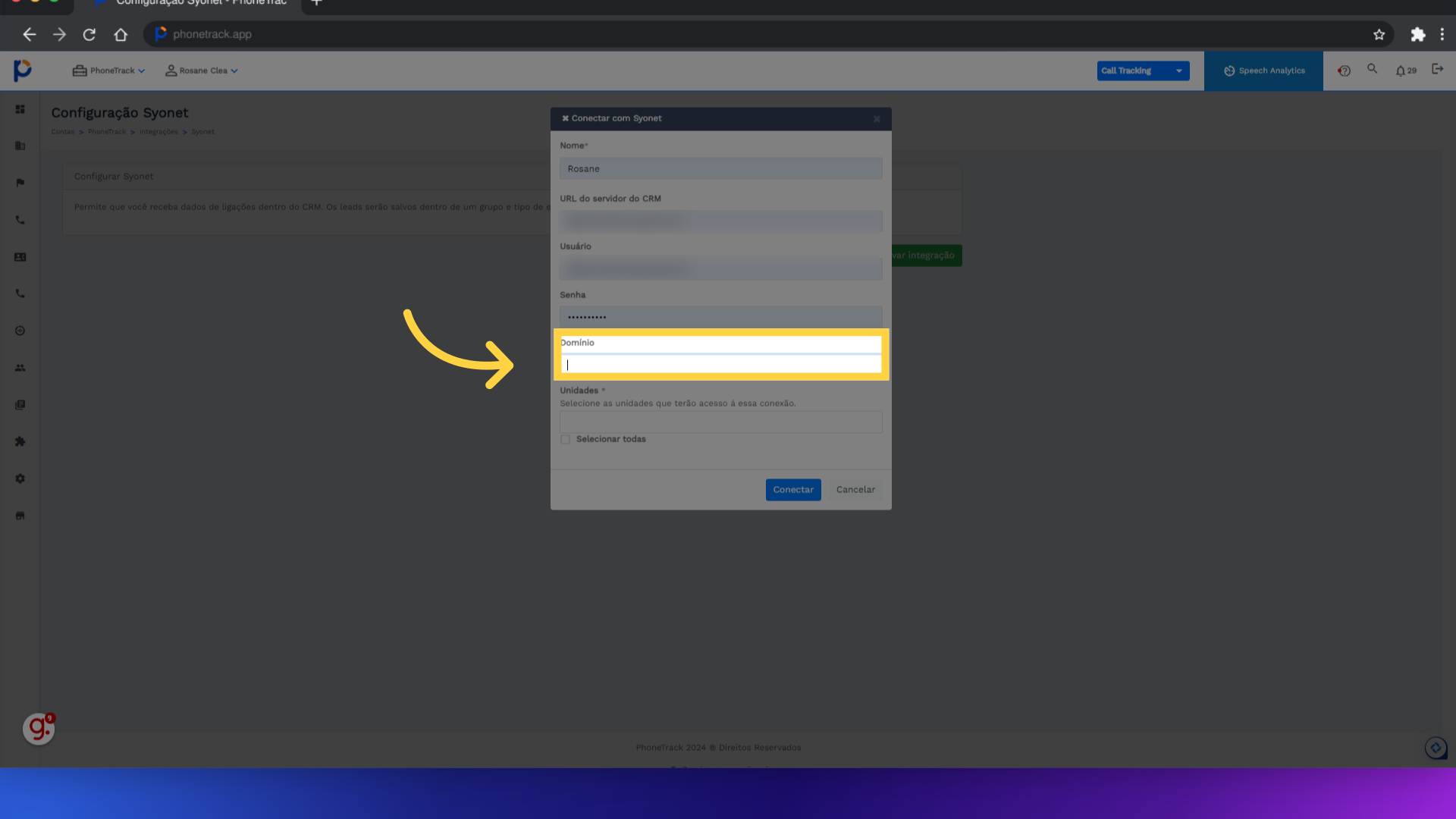The height and width of the screenshot is (819, 1456).
Task: Open PhoneTrack breadcrumb link
Action: pos(107,132)
